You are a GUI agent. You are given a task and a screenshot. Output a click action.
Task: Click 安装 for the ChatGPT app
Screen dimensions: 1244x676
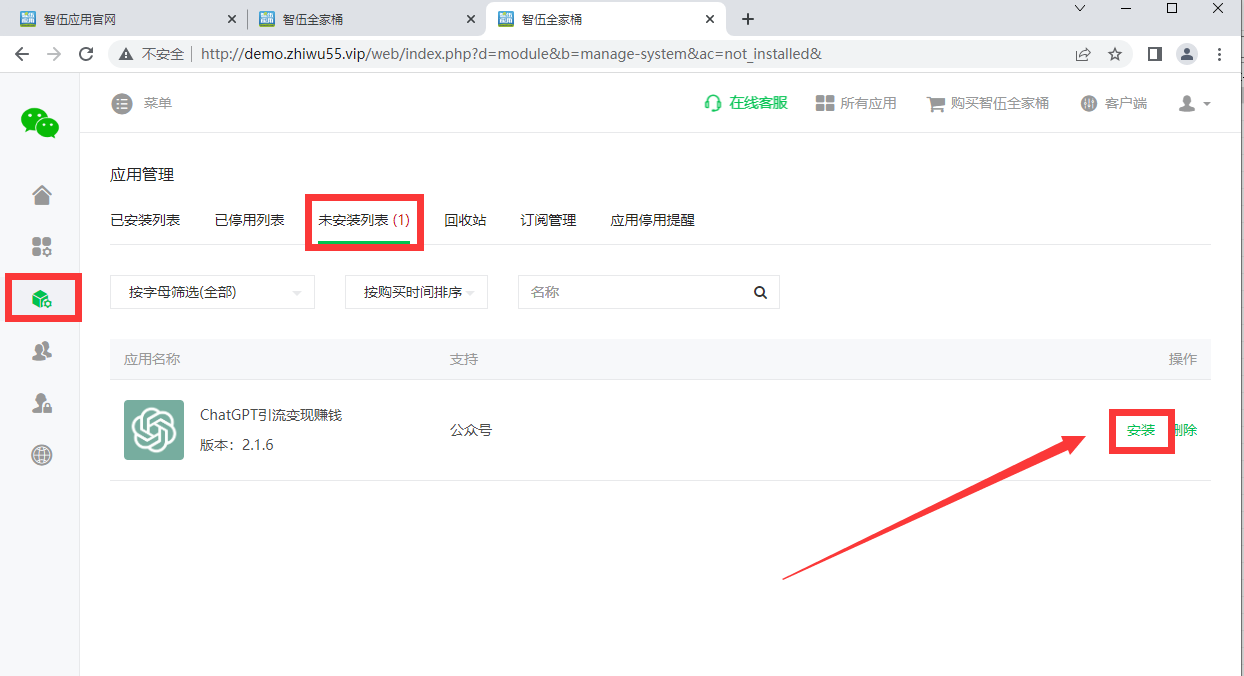click(1141, 430)
